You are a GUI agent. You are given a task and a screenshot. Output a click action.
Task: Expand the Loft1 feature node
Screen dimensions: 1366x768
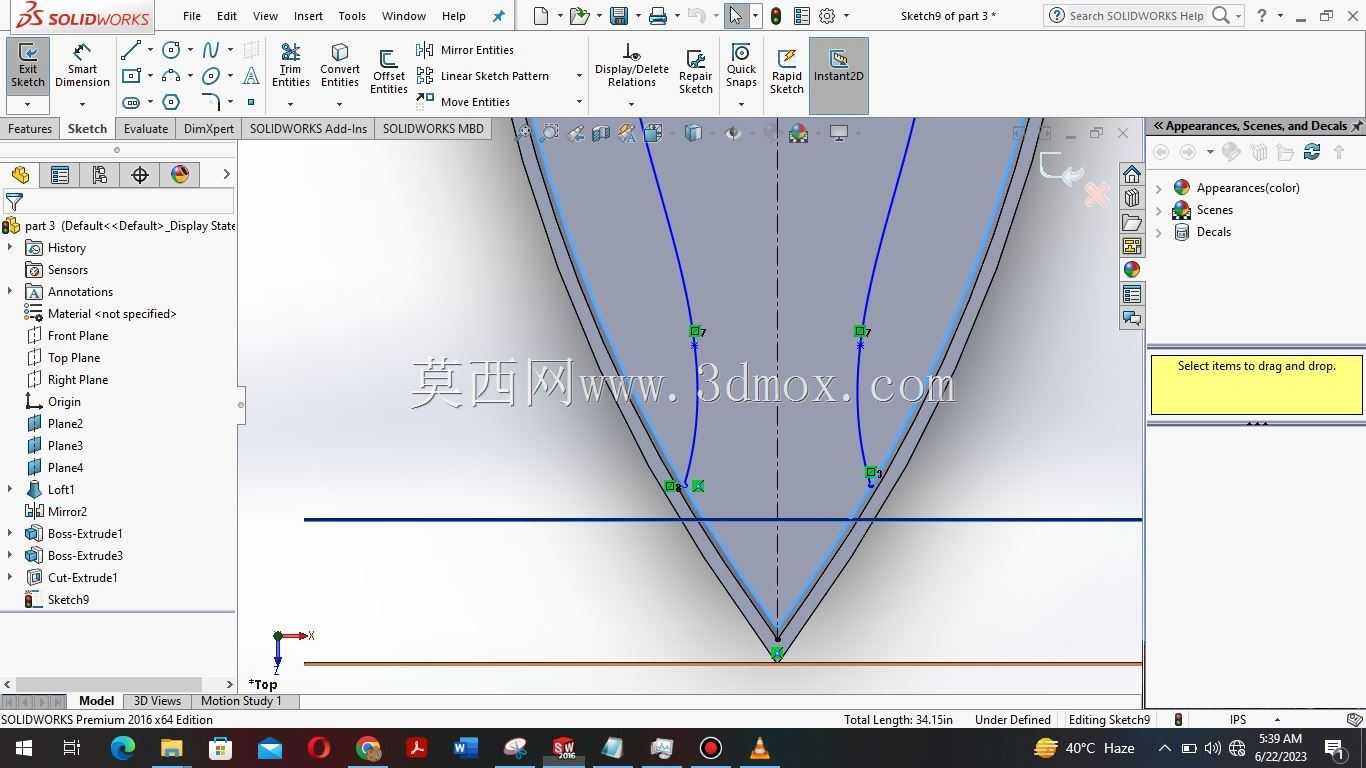(10, 490)
